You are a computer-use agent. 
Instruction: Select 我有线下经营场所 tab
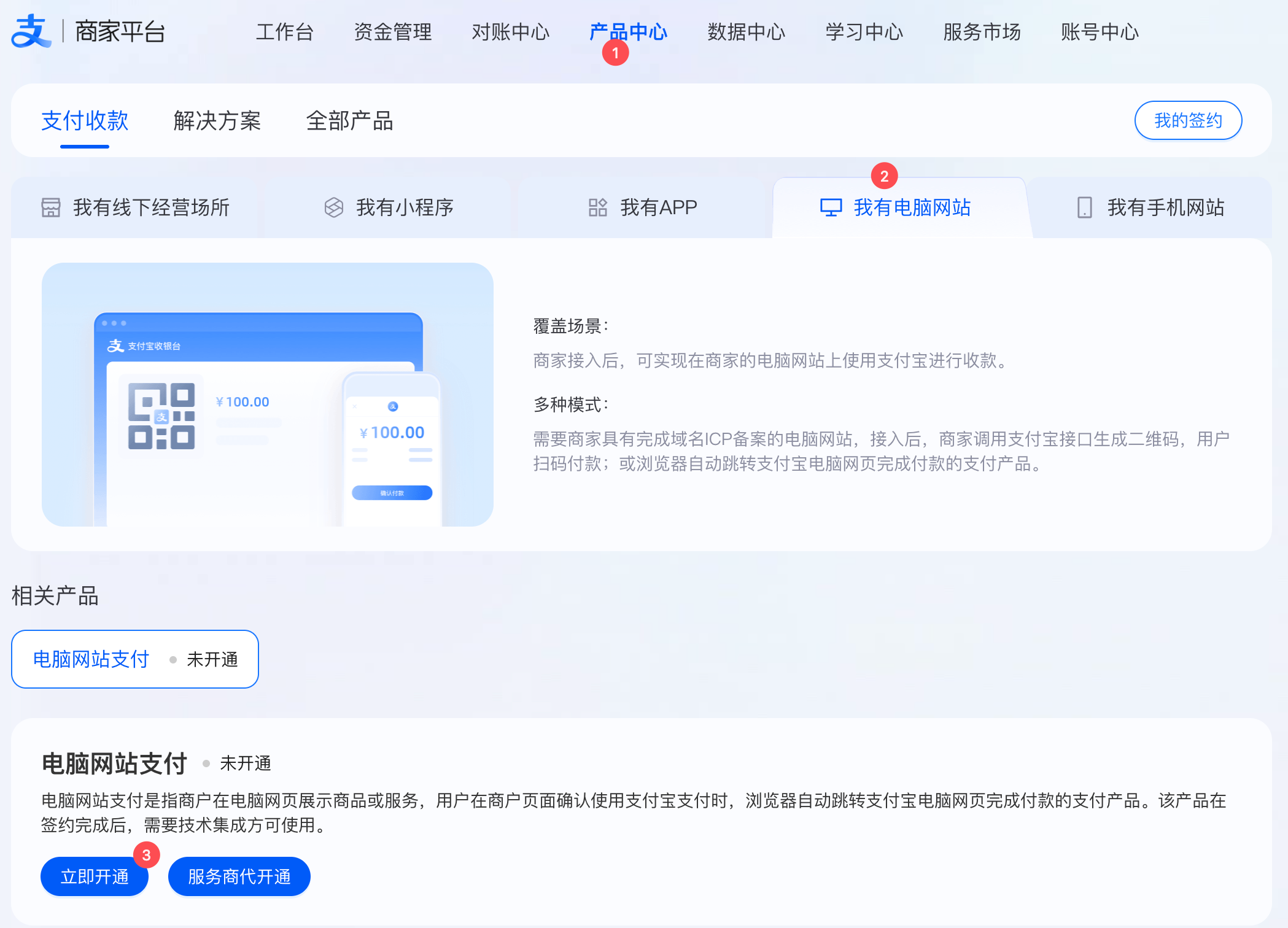coord(135,207)
